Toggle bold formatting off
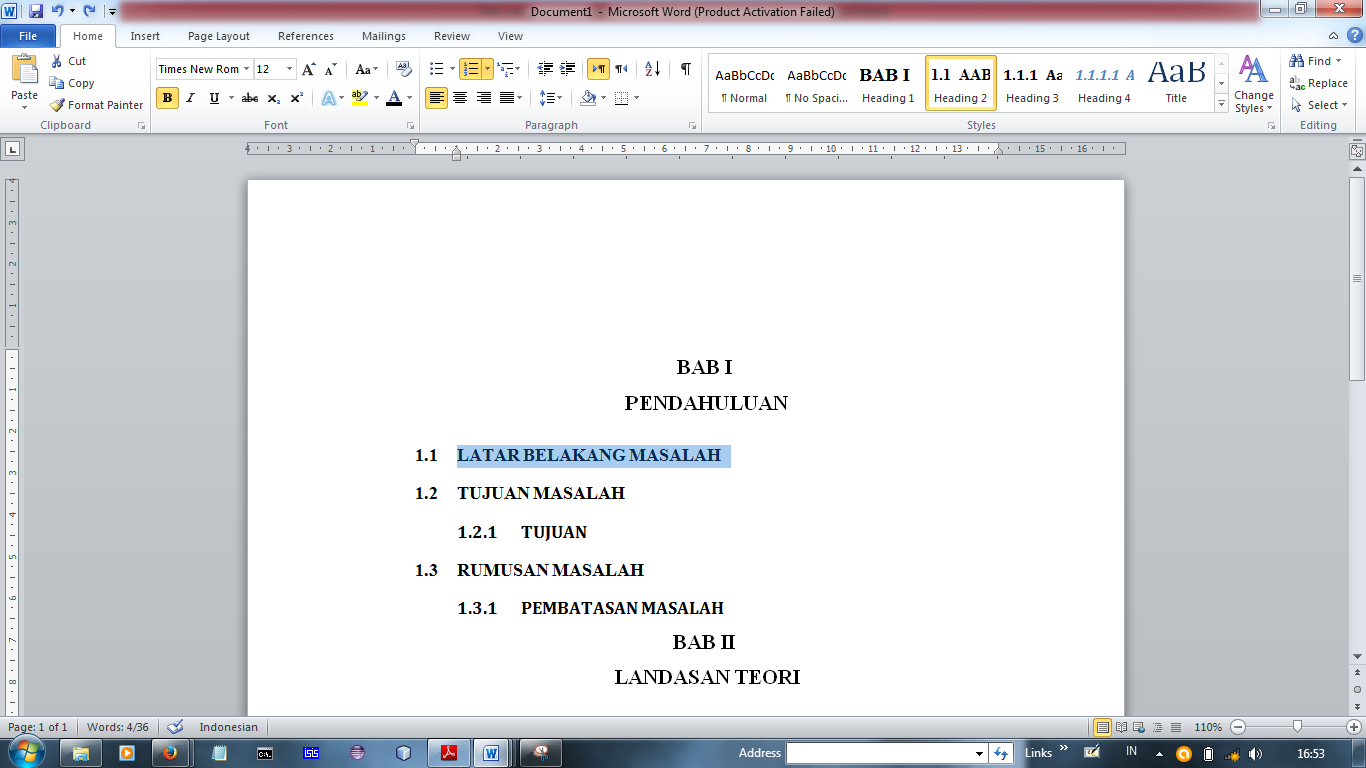The image size is (1366, 768). coord(166,98)
